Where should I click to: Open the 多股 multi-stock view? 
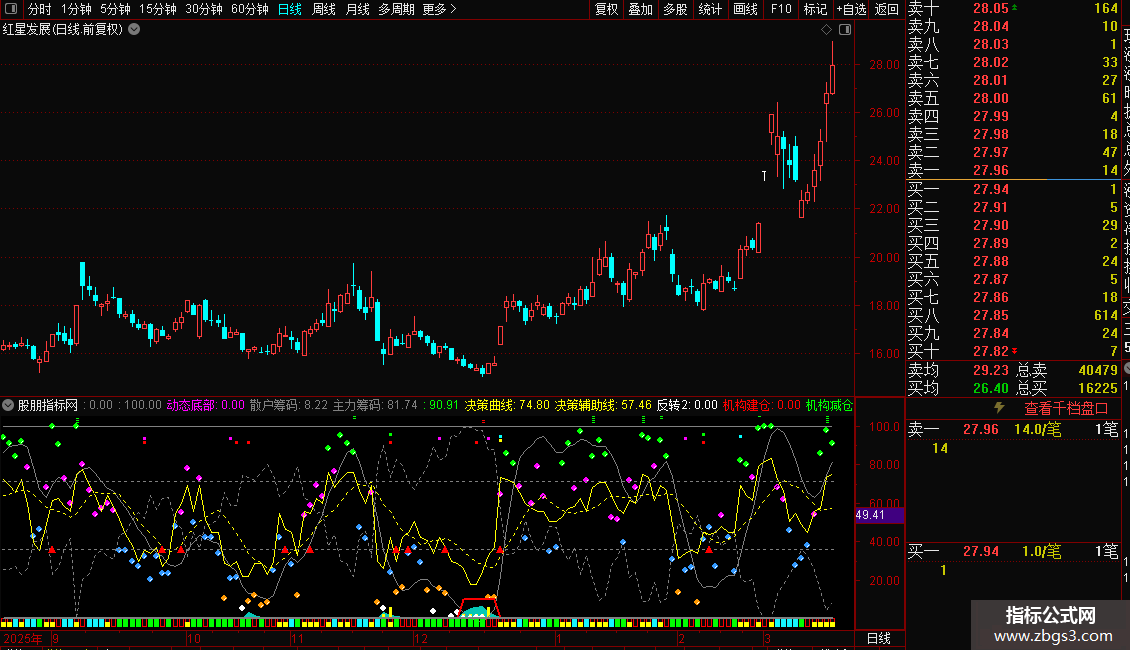tap(675, 9)
